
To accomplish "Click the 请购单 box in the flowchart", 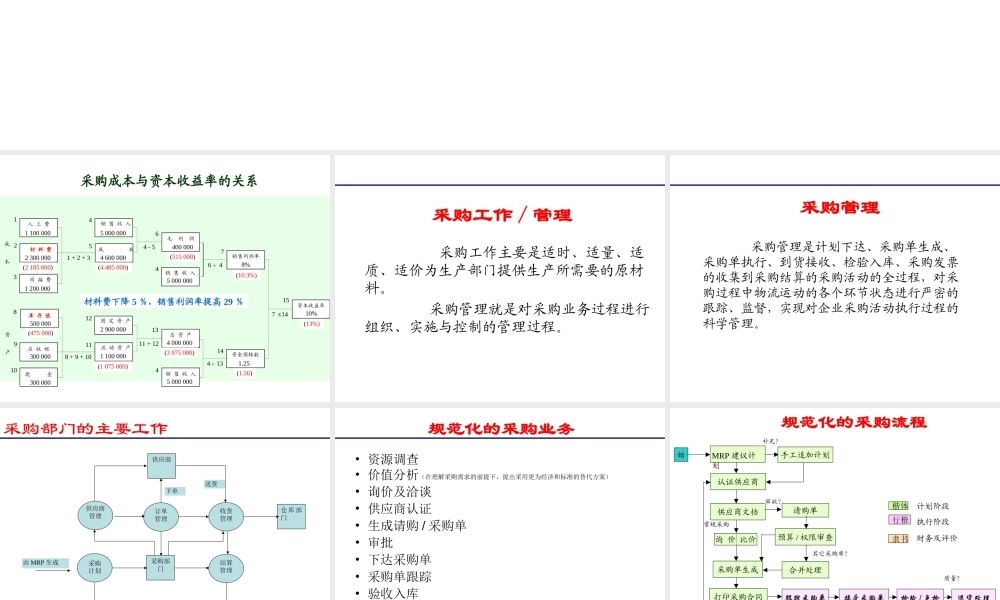I will (806, 510).
